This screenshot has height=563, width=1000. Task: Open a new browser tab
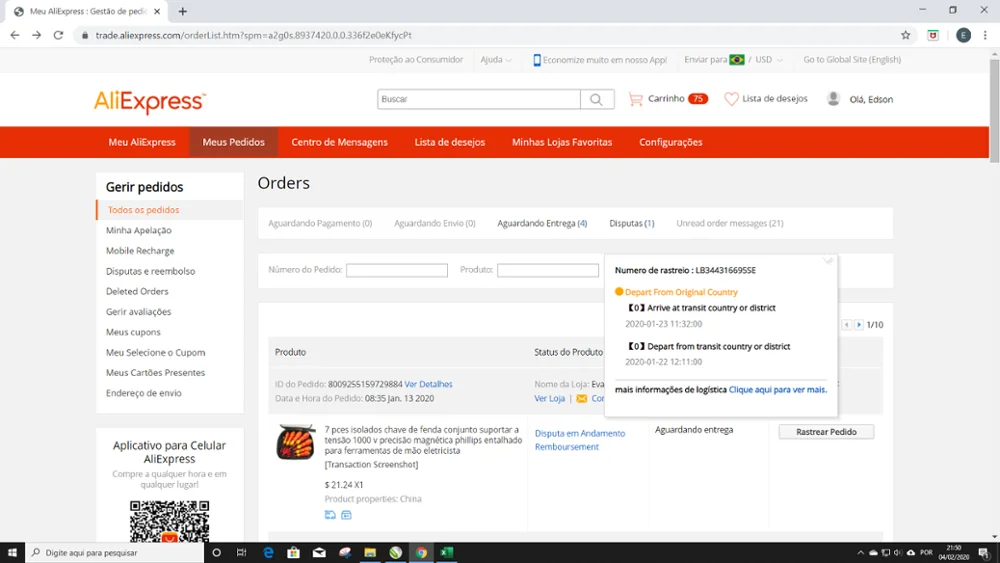point(182,11)
